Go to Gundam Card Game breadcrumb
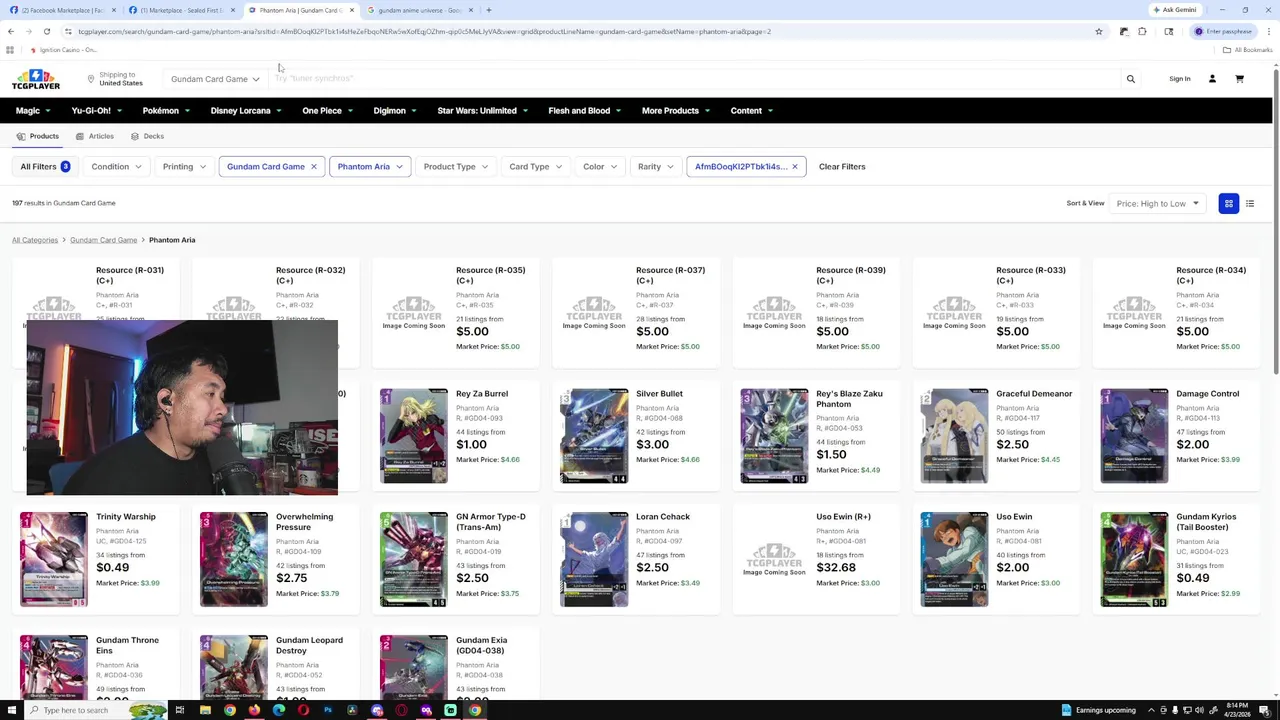1280x720 pixels. 104,240
